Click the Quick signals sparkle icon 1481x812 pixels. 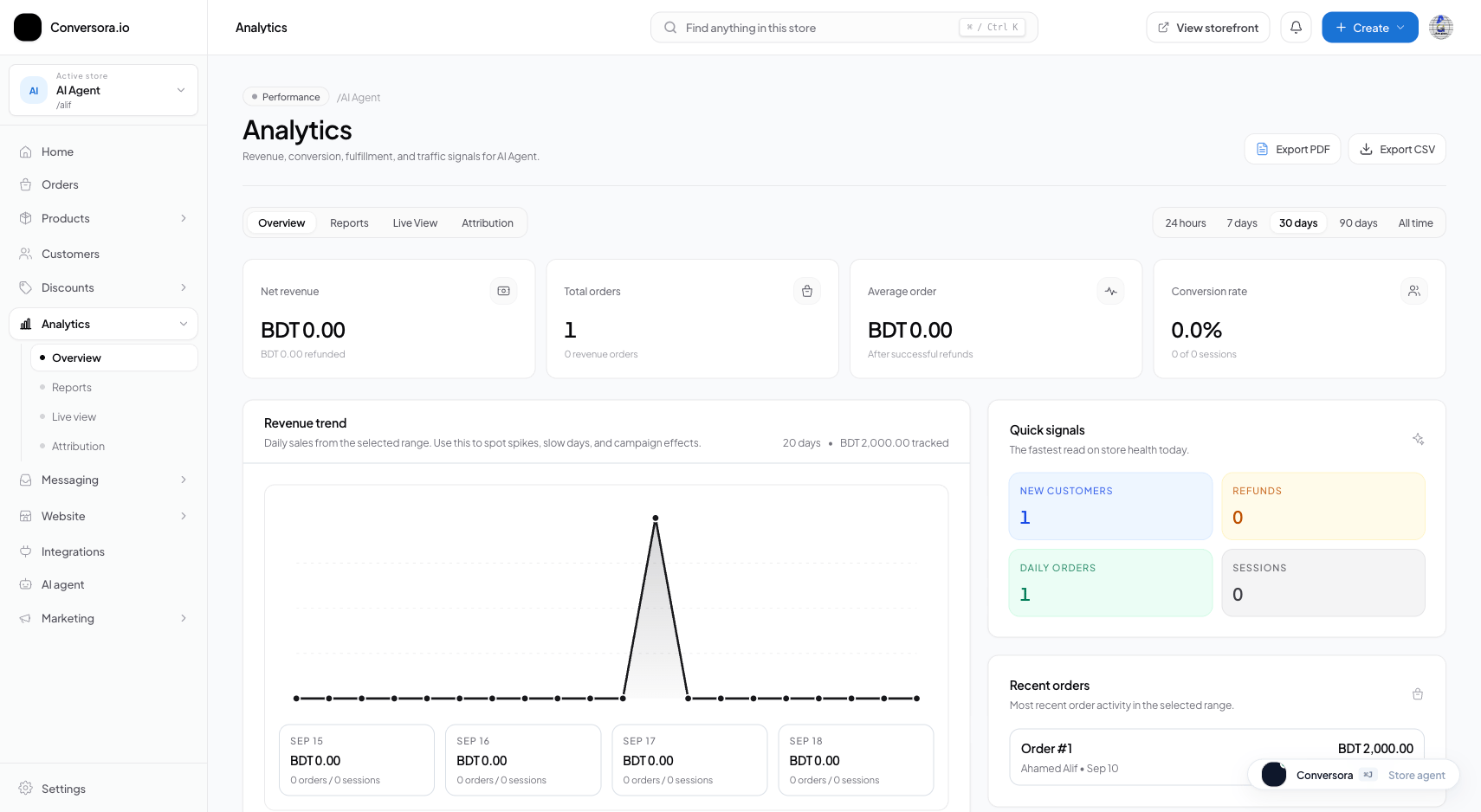pos(1418,439)
